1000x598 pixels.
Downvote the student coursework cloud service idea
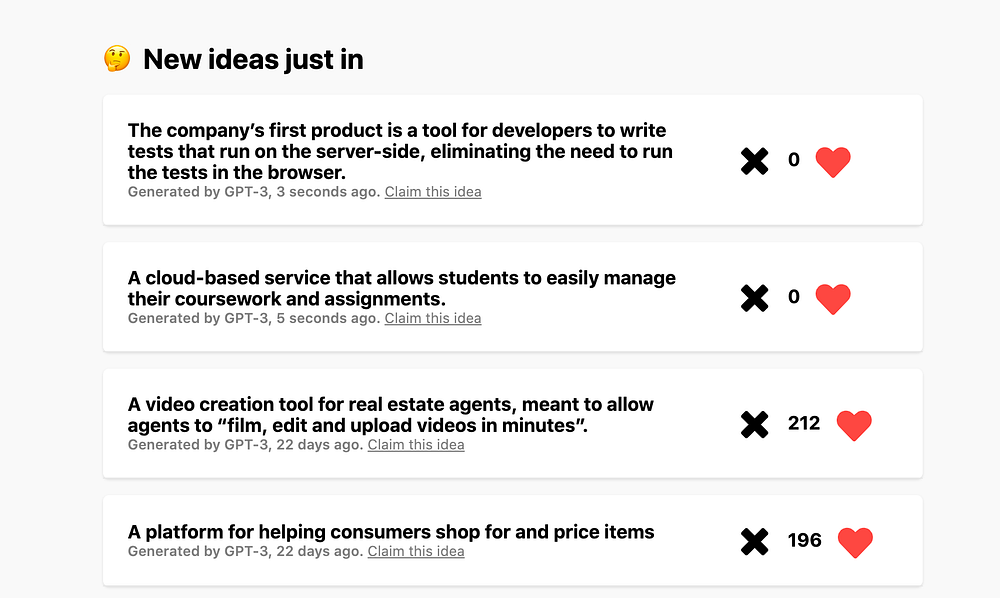(755, 297)
